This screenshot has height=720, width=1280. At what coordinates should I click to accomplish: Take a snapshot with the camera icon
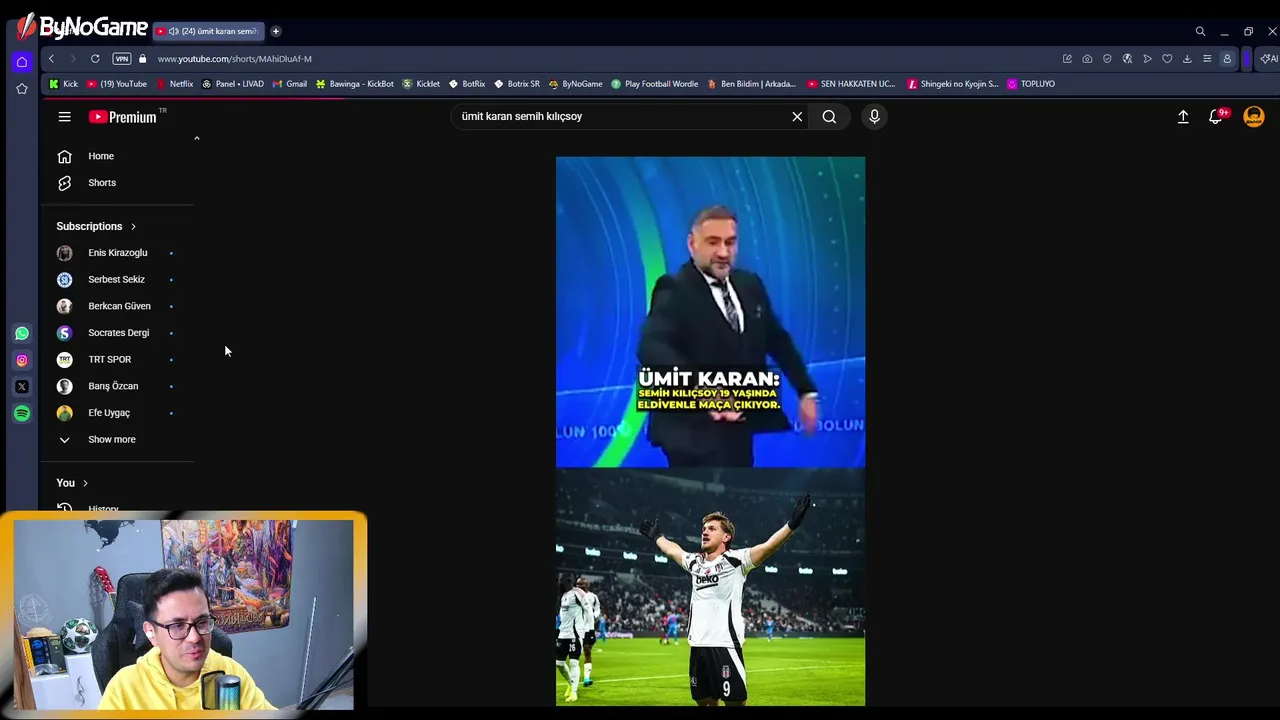pos(1087,59)
